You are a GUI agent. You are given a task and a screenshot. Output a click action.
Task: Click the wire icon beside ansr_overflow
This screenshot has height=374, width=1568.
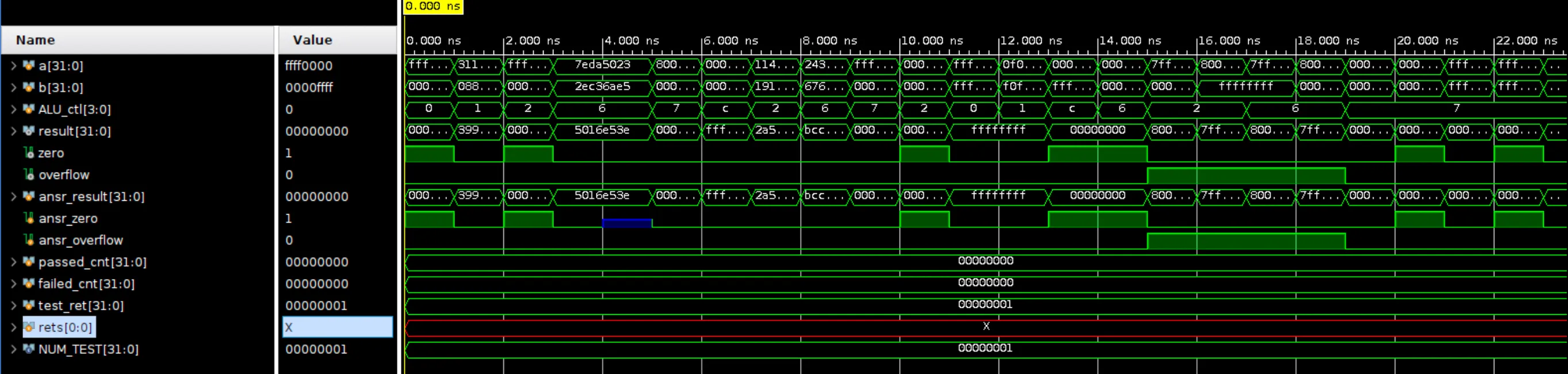point(29,240)
